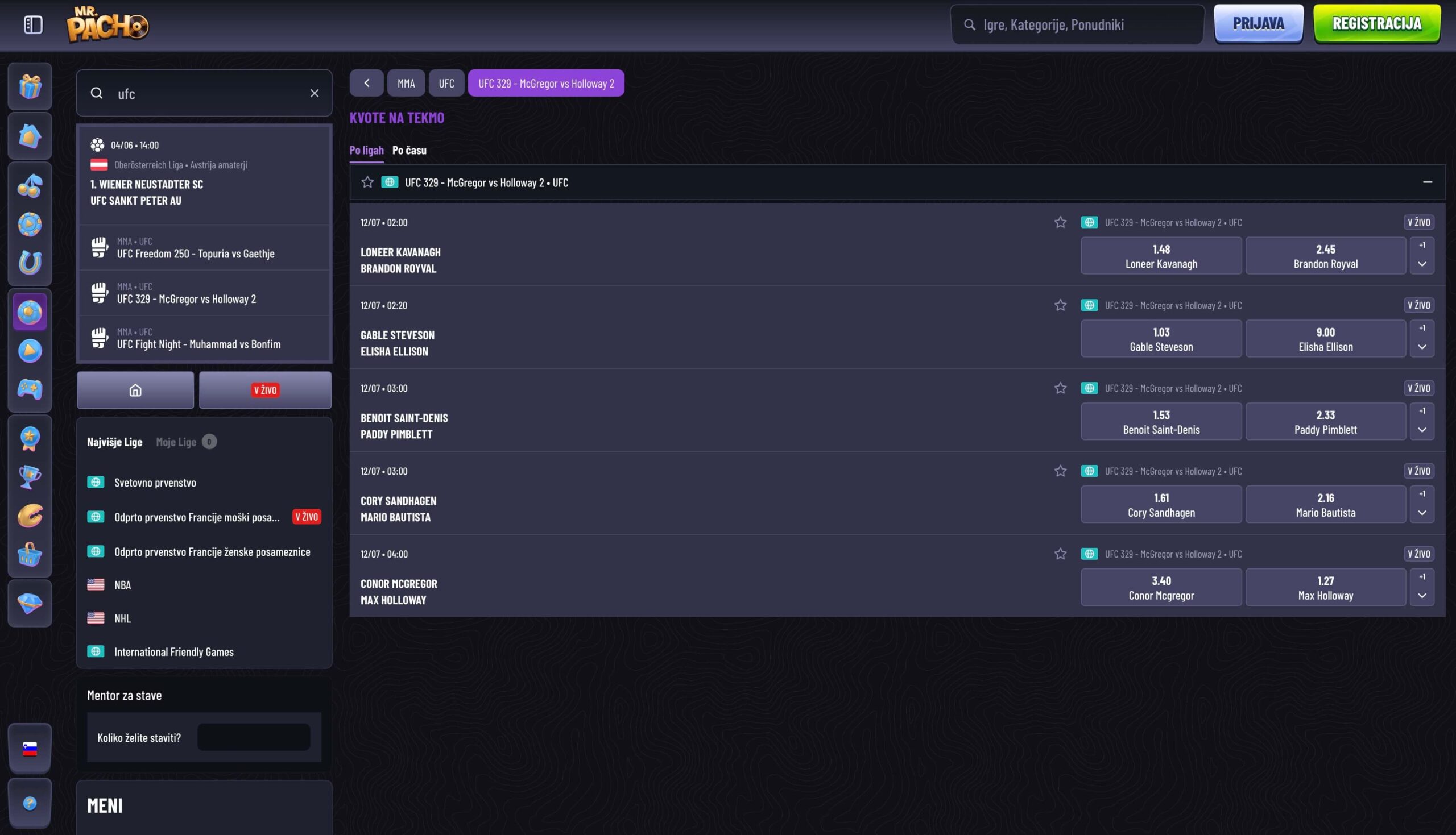Open UFC Freedom 250 - Topuria vs Gaethje result
1456x835 pixels.
point(204,248)
